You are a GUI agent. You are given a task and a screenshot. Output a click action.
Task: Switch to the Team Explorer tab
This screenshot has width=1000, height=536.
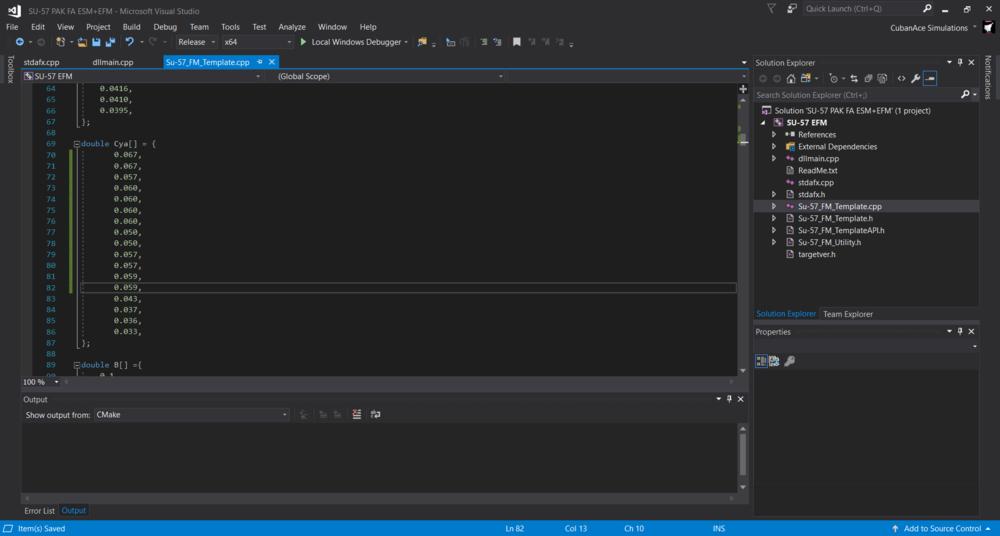point(848,314)
